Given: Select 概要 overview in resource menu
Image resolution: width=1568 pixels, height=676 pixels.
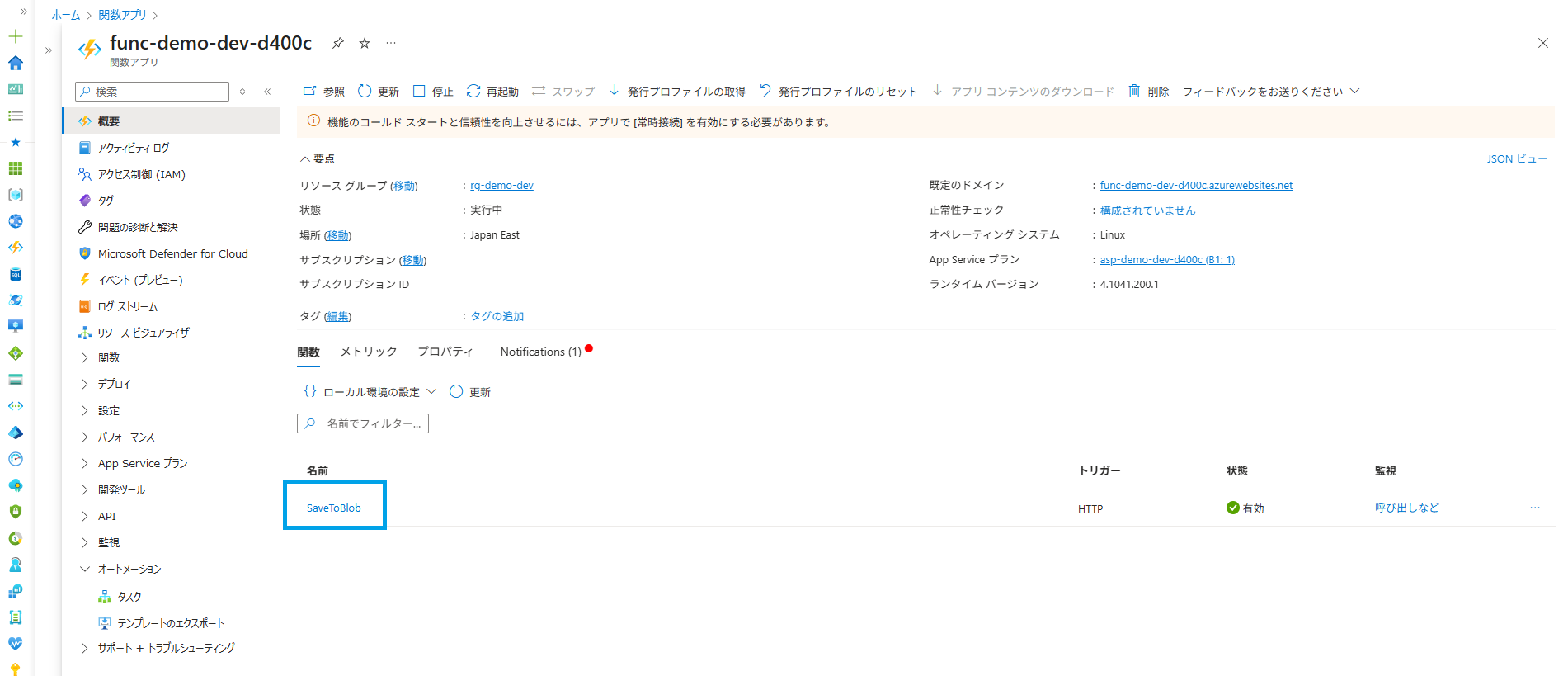Looking at the screenshot, I should click(x=172, y=121).
